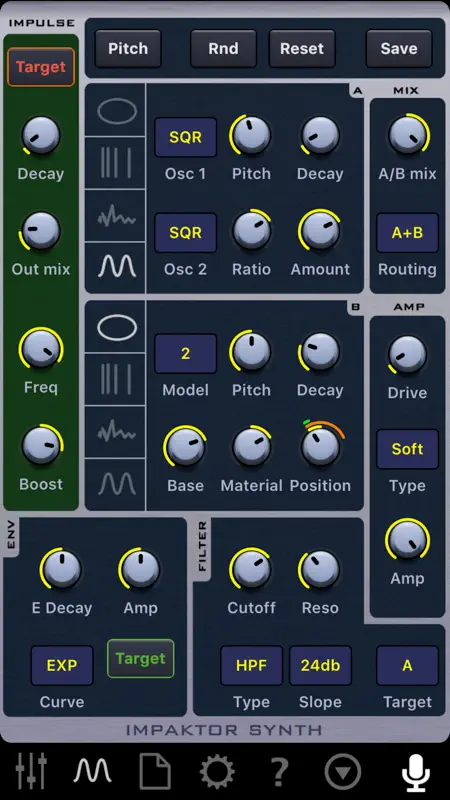
Task: Select the noise waveform icon in section A
Action: tap(116, 217)
